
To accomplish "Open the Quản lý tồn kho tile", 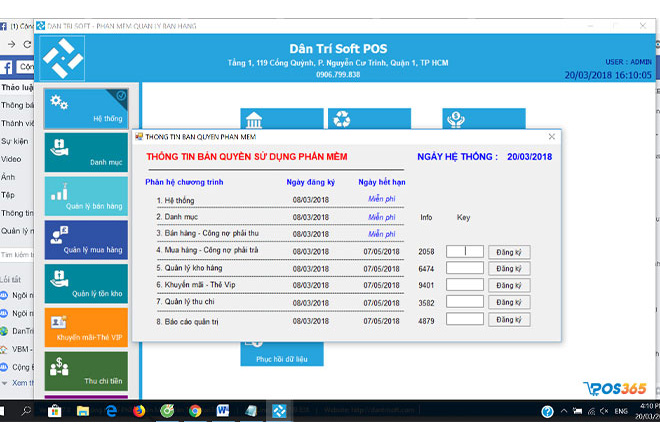I will click(x=86, y=284).
